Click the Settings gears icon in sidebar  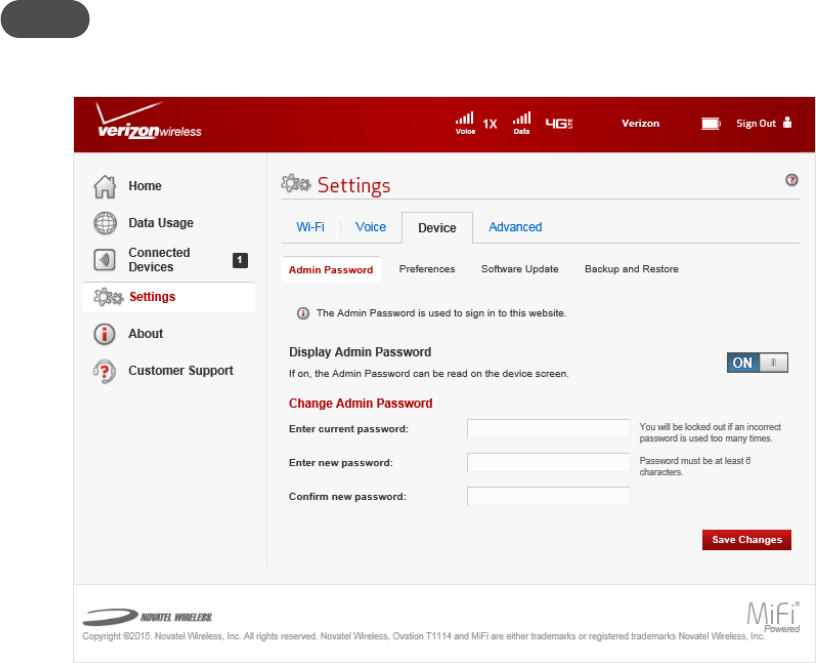click(x=108, y=297)
